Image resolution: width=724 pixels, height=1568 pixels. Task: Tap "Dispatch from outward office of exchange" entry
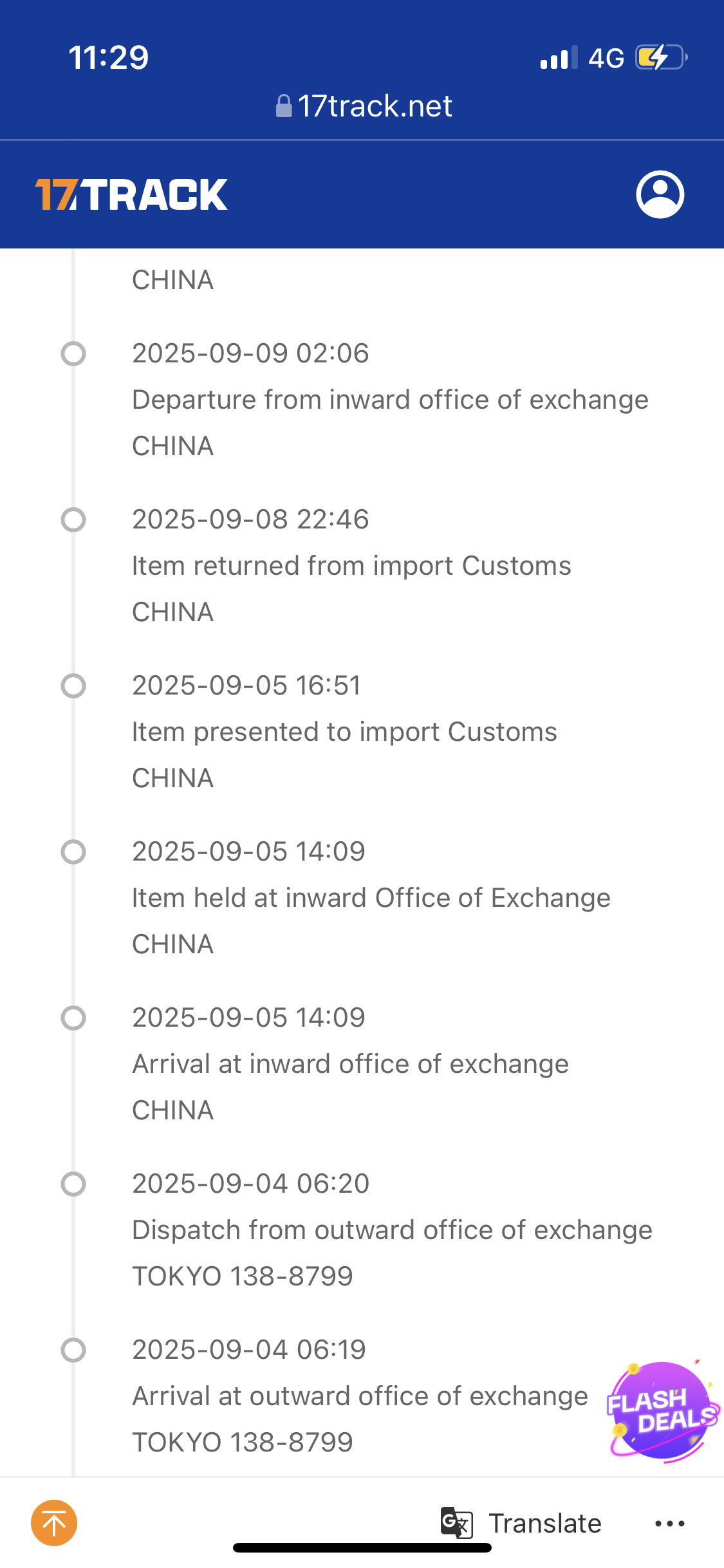pyautogui.click(x=392, y=1230)
